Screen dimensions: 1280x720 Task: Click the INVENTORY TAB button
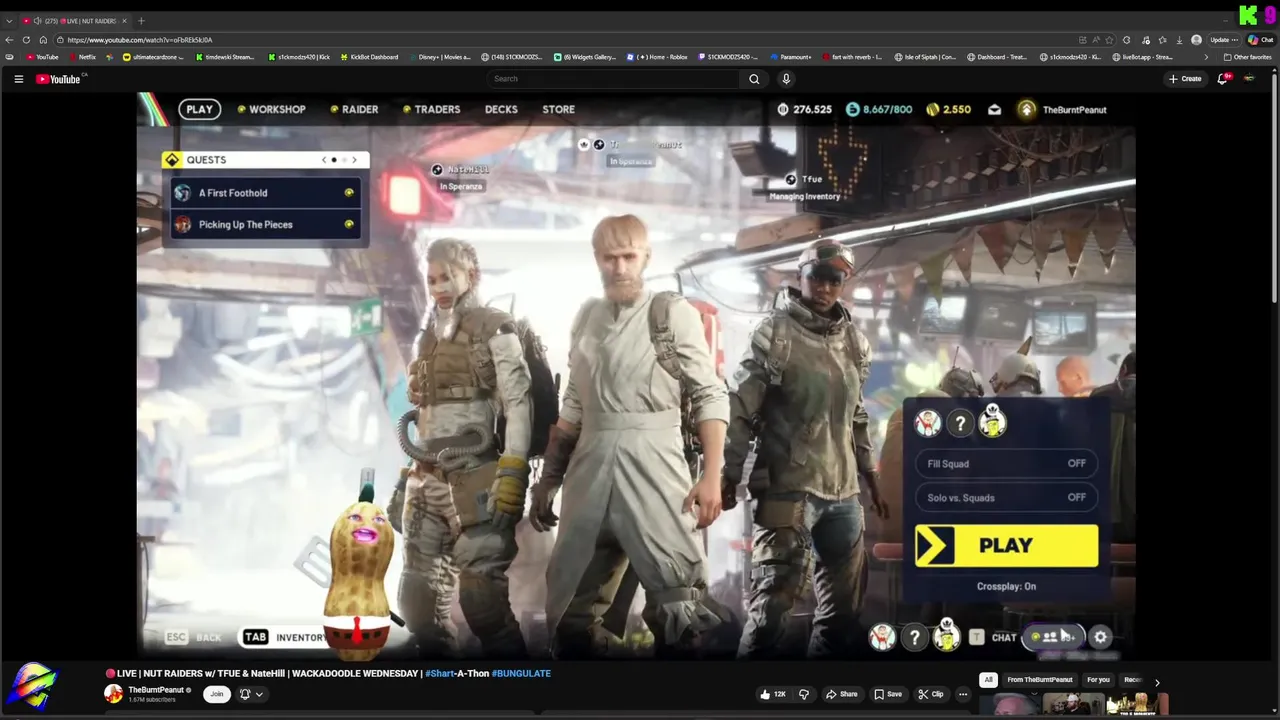pos(284,637)
